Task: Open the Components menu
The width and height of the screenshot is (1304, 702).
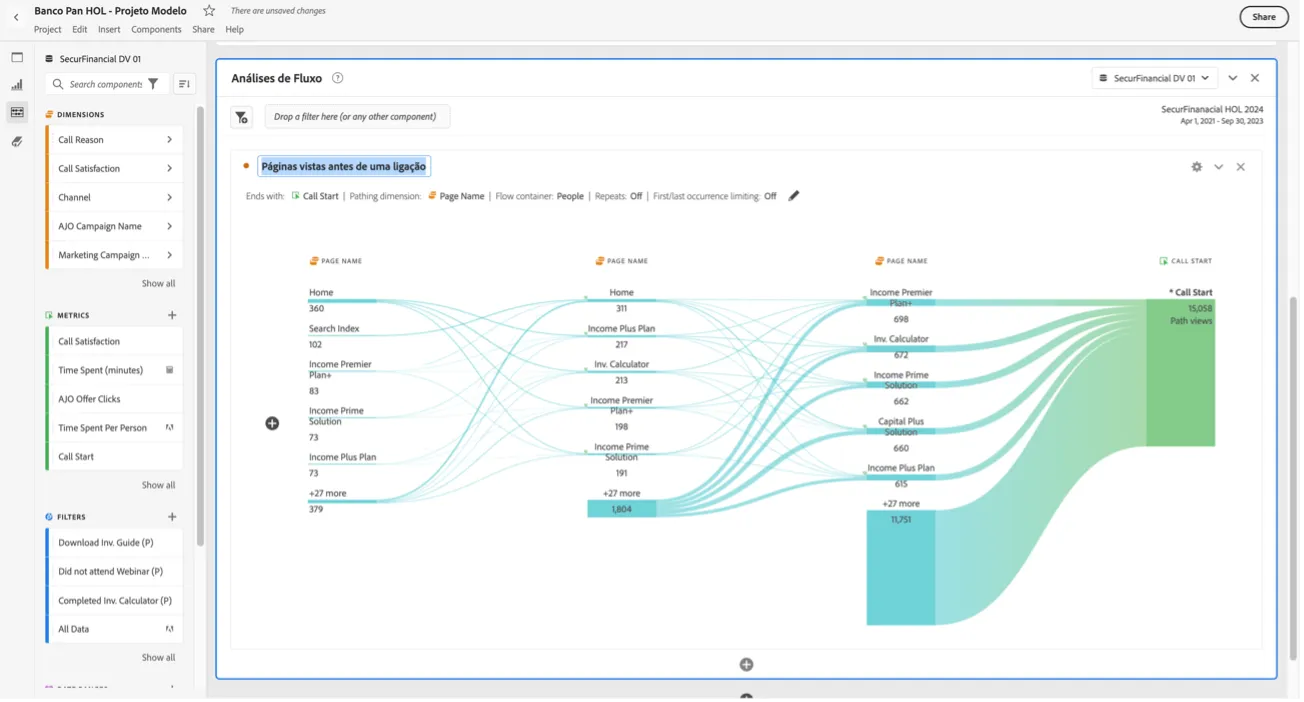Action: click(156, 30)
